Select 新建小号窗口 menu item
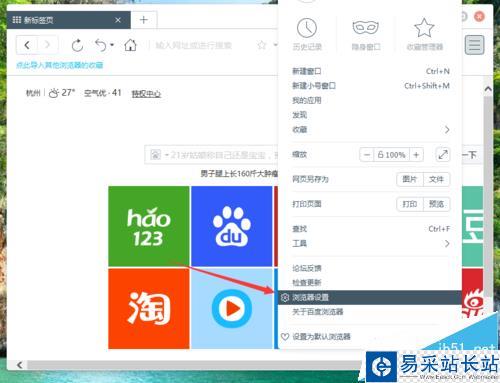Viewport: 500px width, 383px height. pos(370,86)
